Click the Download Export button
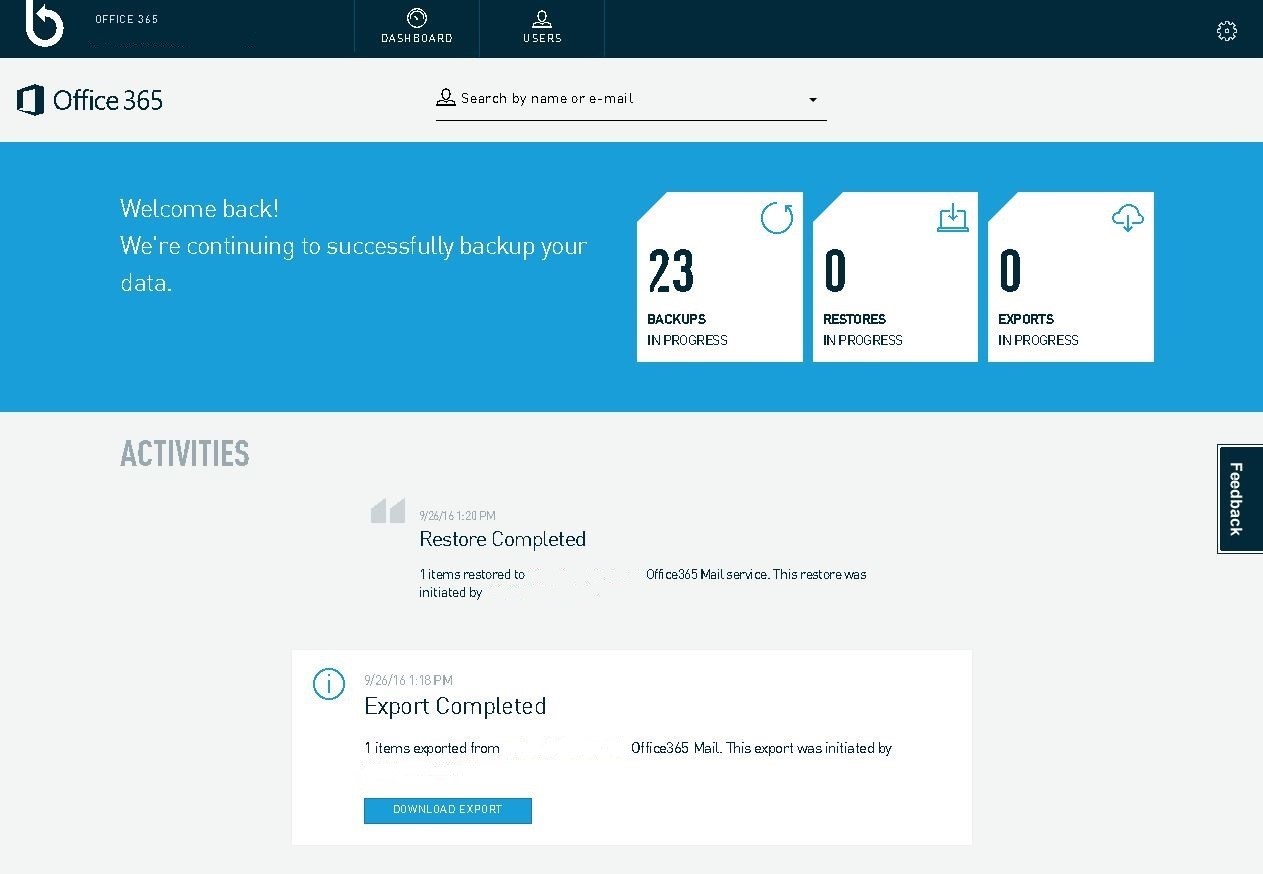Screen dimensions: 1263x874 (448, 810)
